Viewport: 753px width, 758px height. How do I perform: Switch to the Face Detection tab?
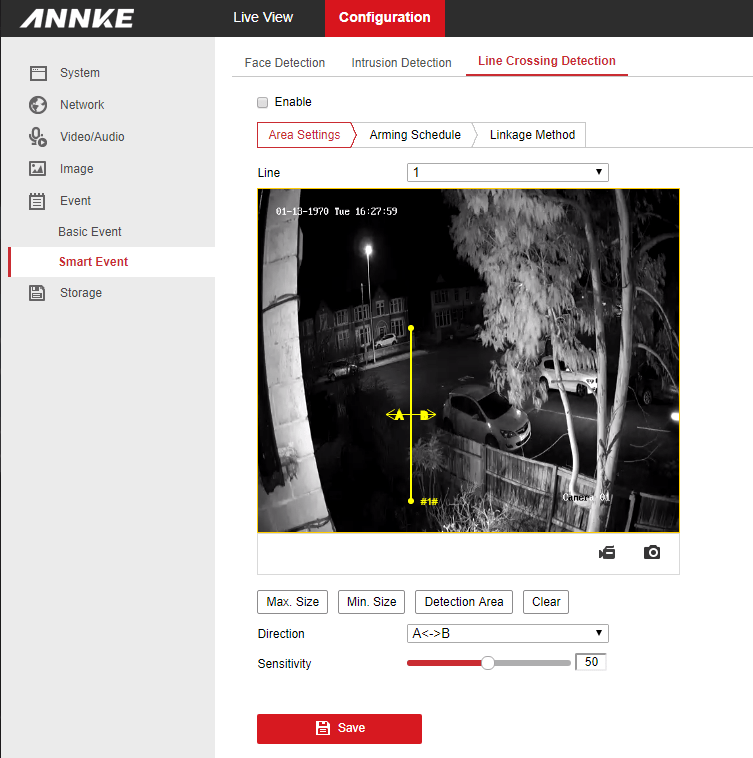click(285, 63)
